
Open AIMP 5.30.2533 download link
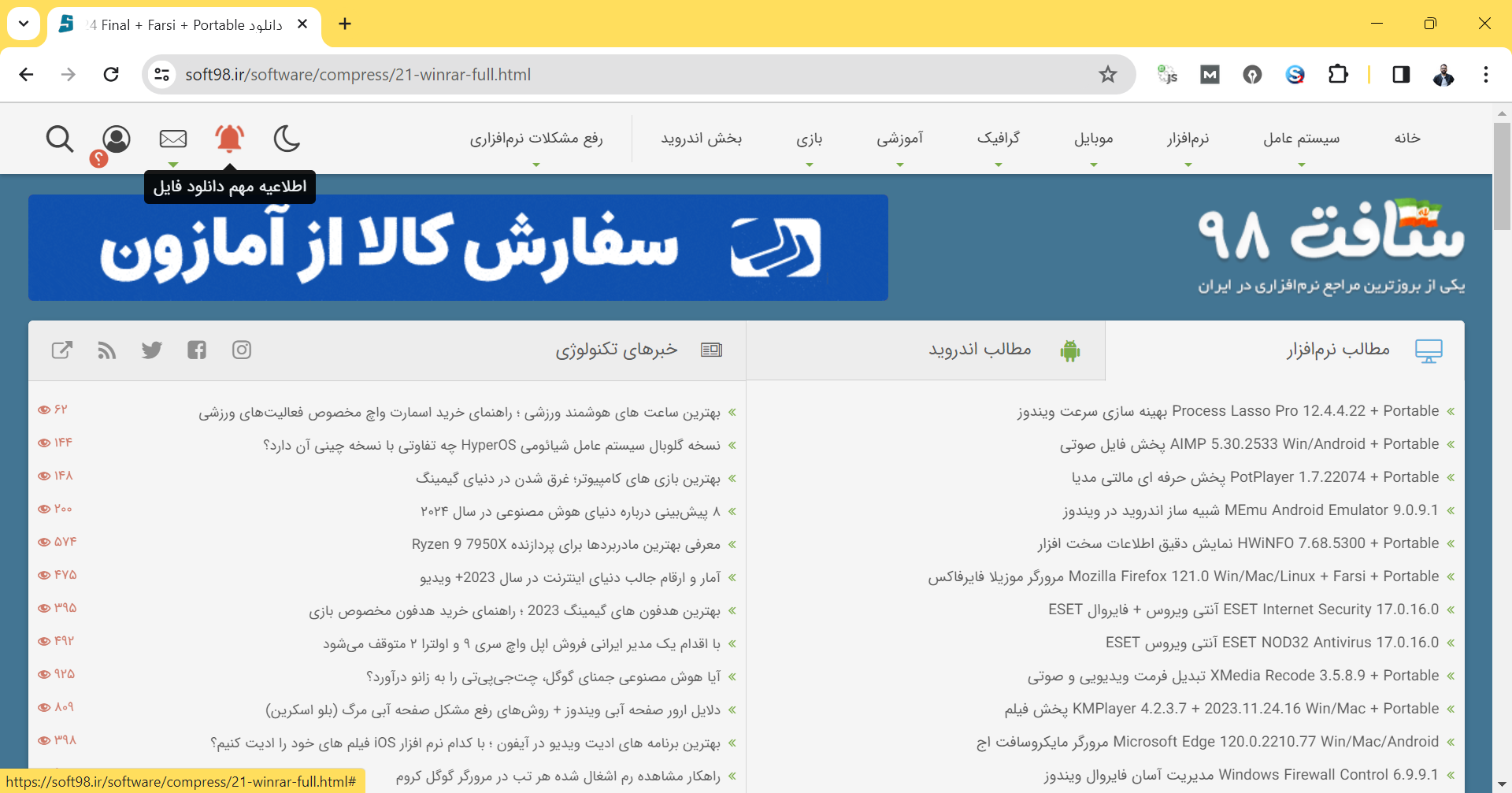(x=1249, y=444)
